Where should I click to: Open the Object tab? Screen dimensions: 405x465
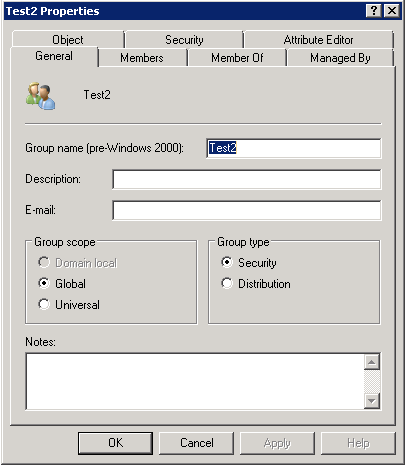tap(68, 40)
